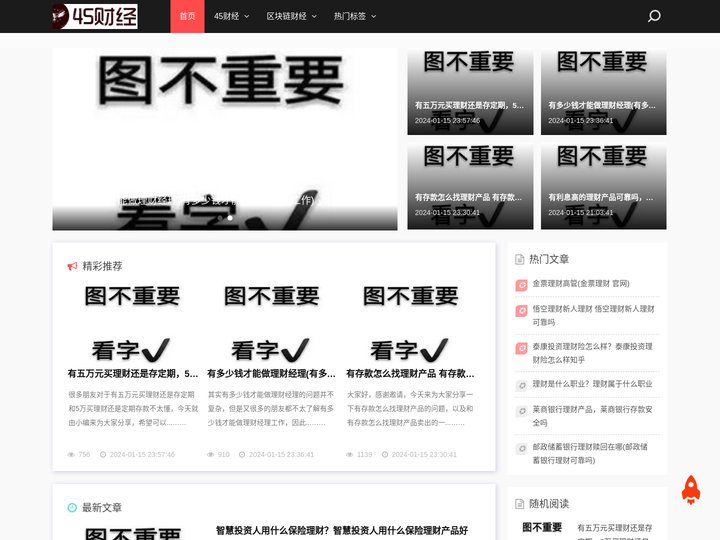Open hot article 邮政储蓄银行理财赎回在哪

(x=590, y=453)
